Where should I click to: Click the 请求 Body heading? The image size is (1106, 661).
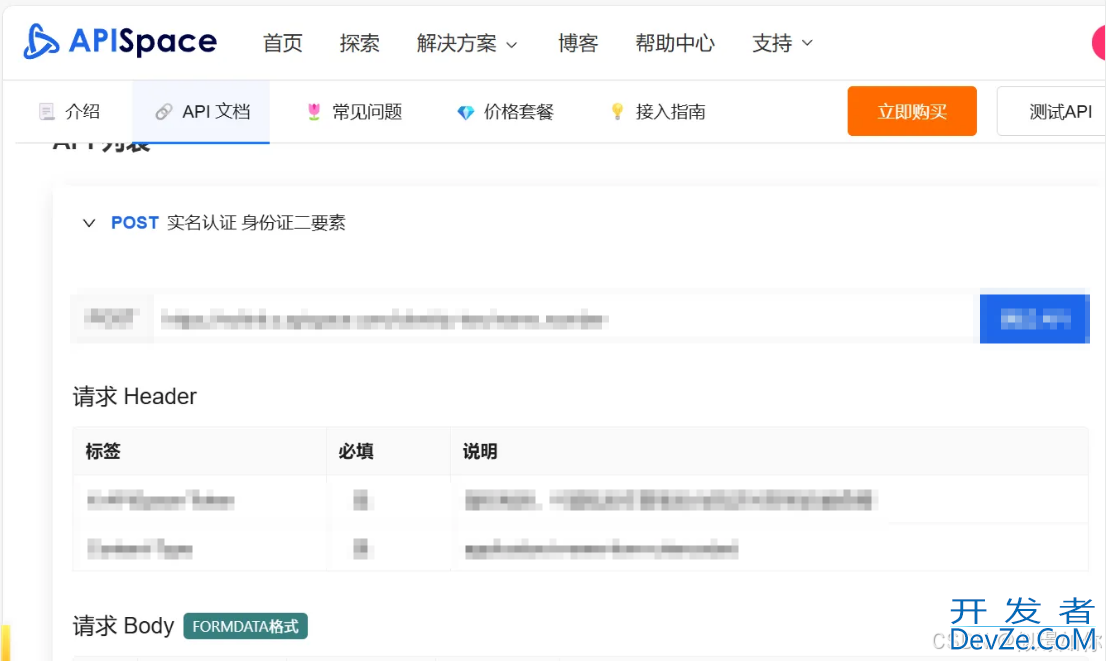click(x=123, y=626)
